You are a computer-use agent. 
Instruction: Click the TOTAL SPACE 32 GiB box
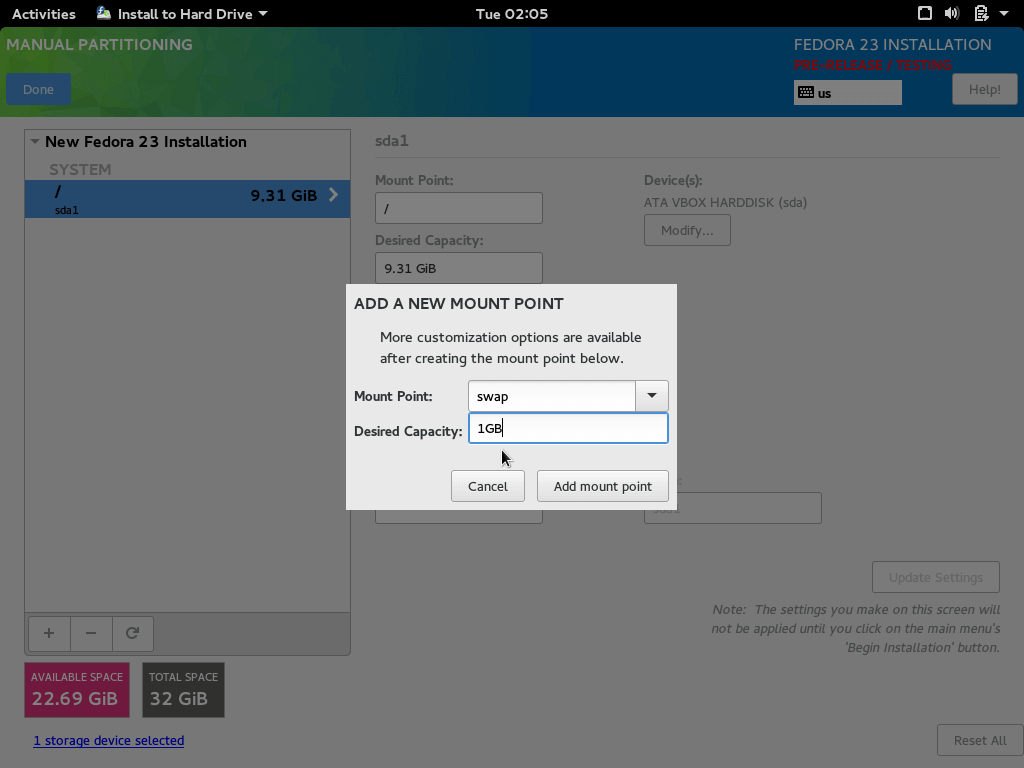184,690
